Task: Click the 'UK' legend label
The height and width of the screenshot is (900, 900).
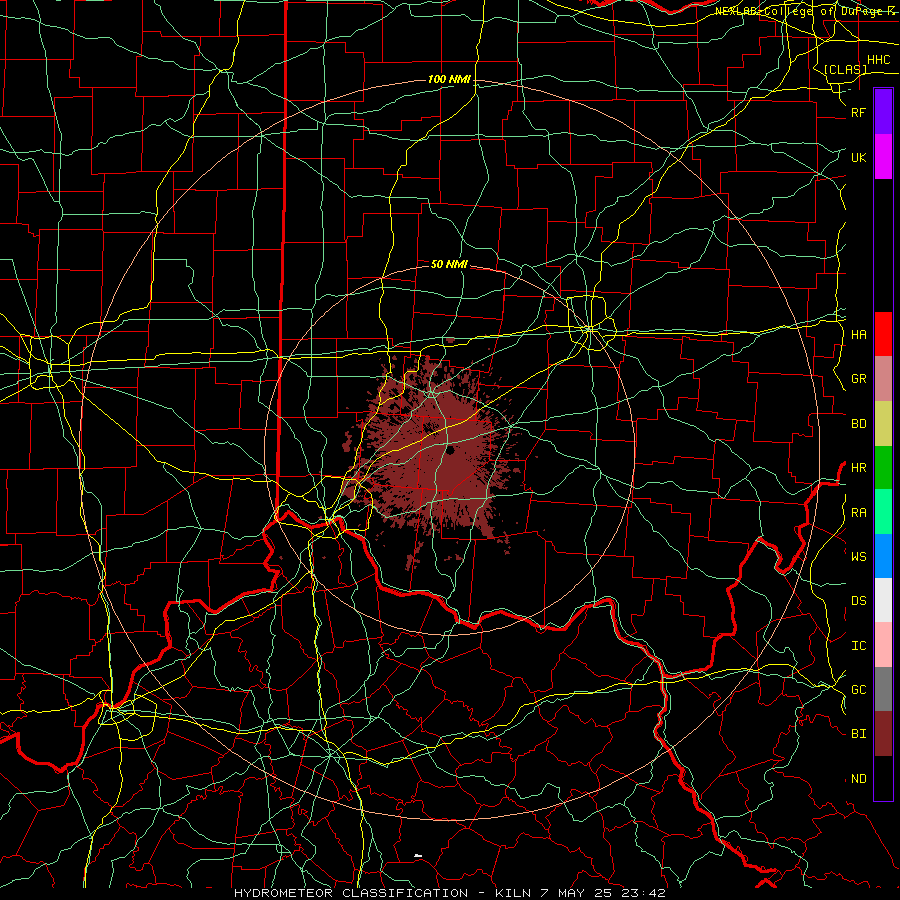Action: (x=859, y=157)
